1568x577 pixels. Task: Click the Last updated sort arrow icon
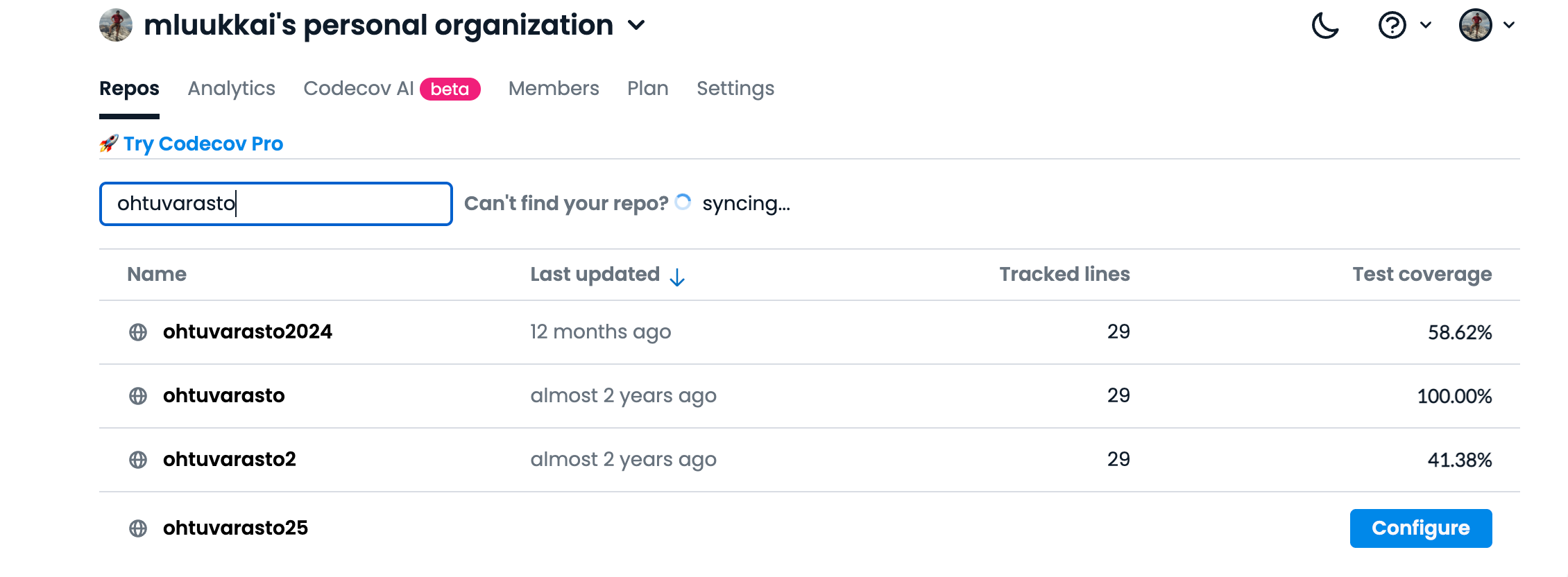[677, 277]
